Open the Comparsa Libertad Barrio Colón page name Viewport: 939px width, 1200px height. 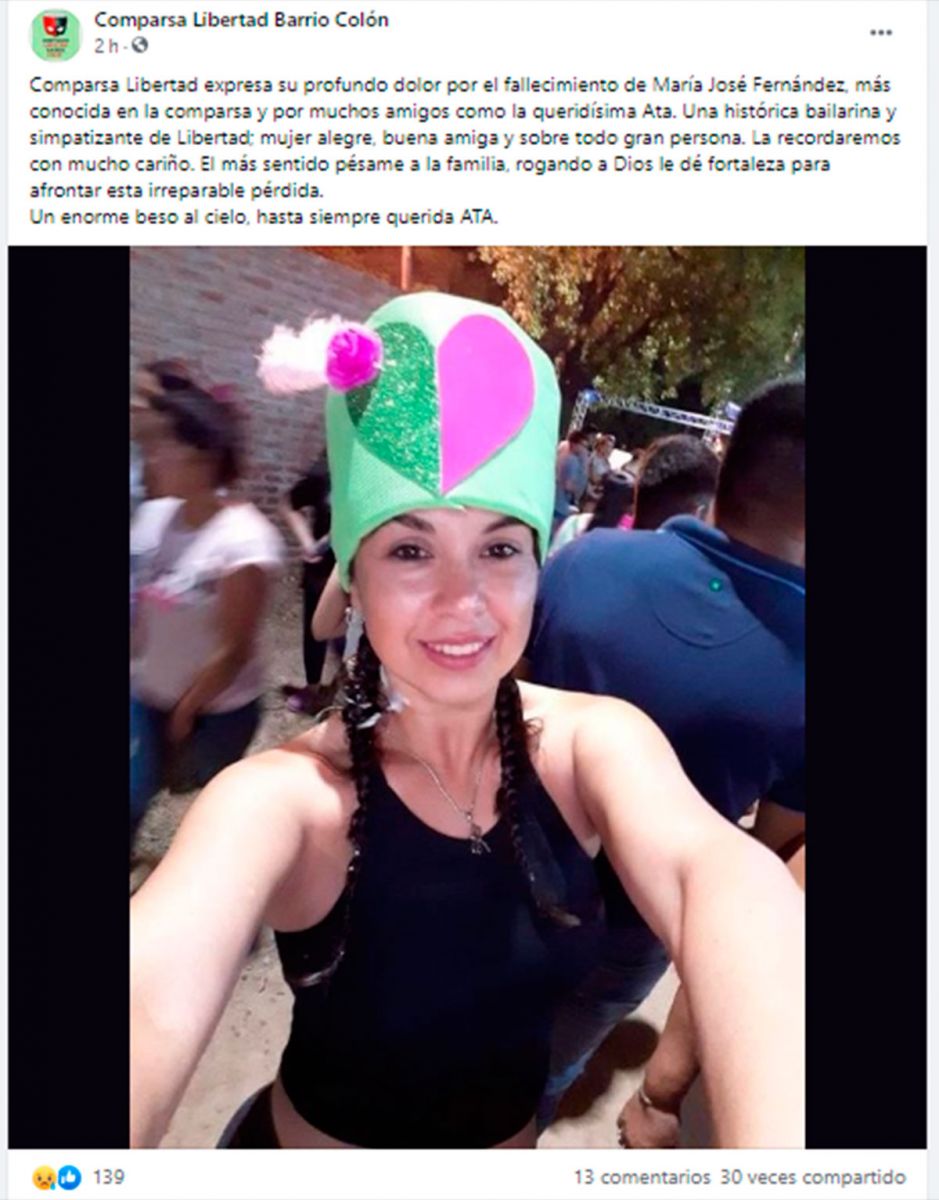tap(241, 20)
